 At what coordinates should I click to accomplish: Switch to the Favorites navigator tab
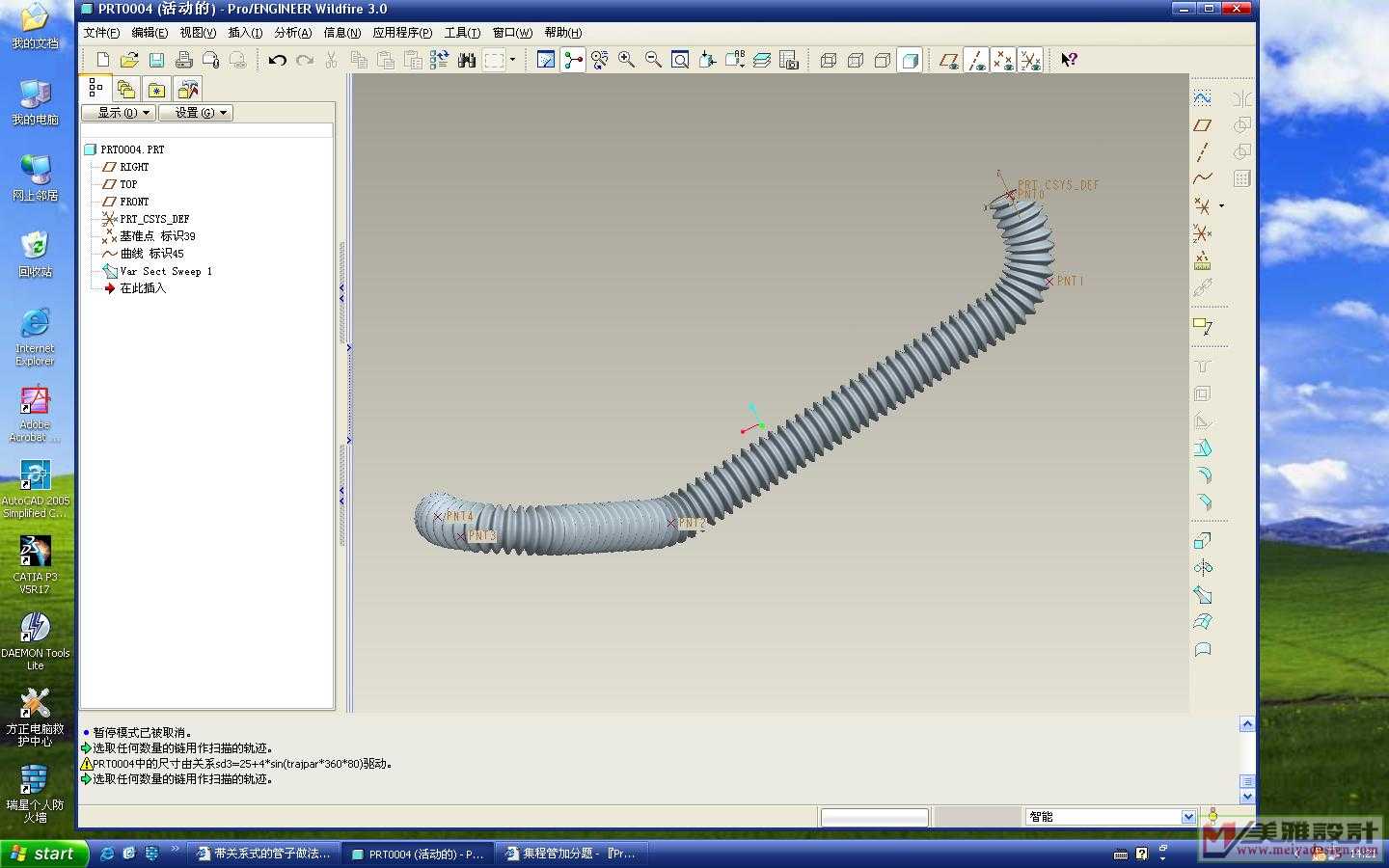pyautogui.click(x=156, y=89)
